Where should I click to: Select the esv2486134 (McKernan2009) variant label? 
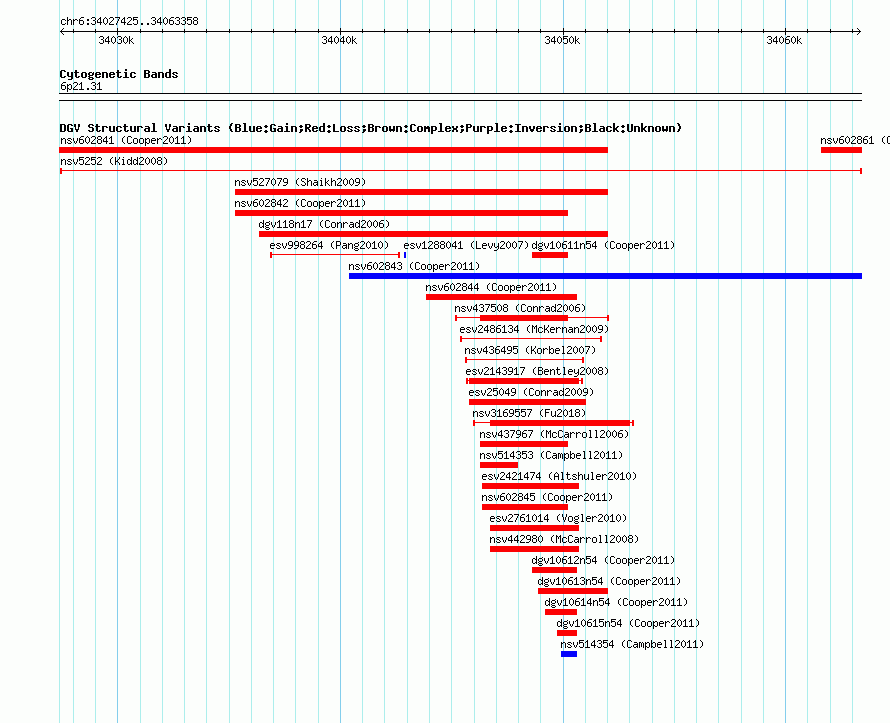click(x=534, y=329)
